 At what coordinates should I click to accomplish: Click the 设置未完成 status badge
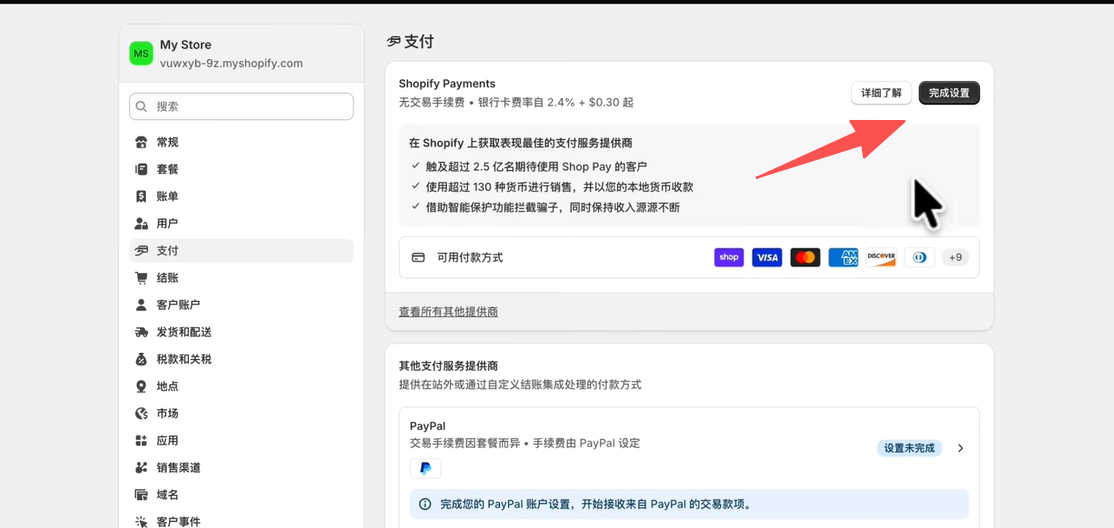(909, 448)
